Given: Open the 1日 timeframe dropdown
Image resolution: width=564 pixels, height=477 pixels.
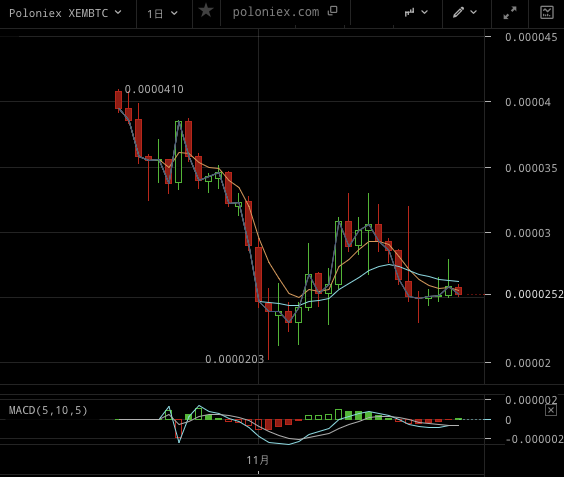Looking at the screenshot, I should (x=162, y=14).
